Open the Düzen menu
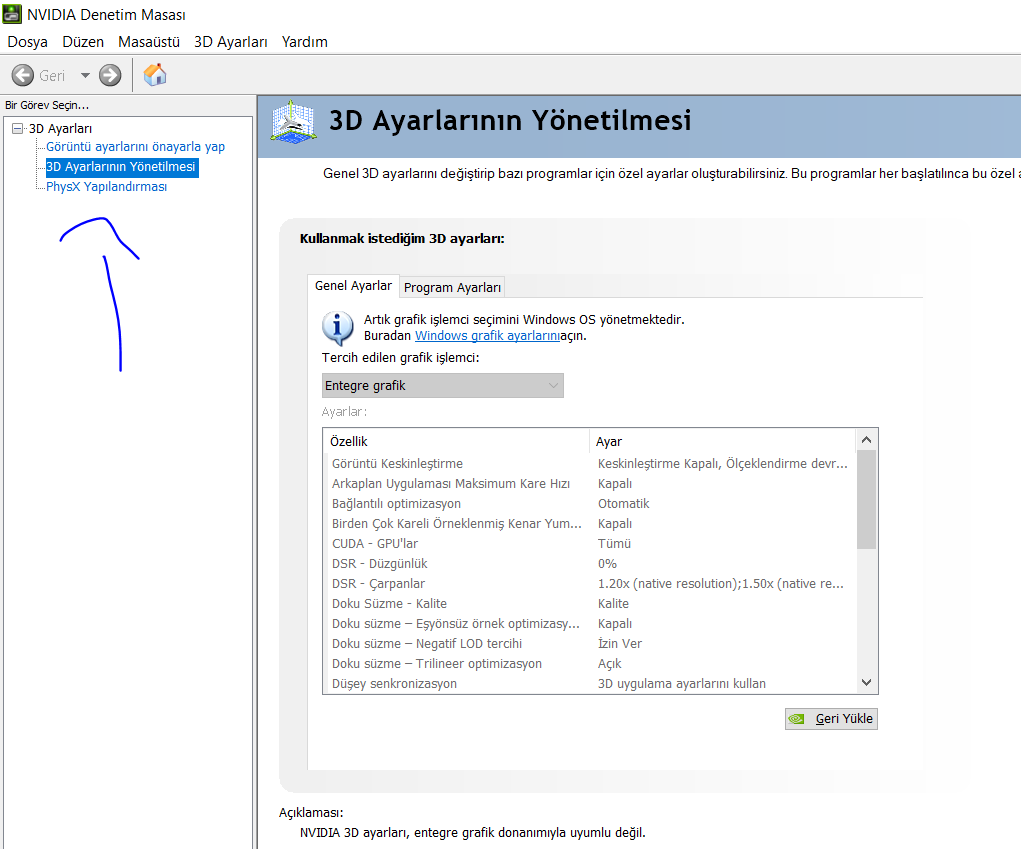 click(x=83, y=42)
